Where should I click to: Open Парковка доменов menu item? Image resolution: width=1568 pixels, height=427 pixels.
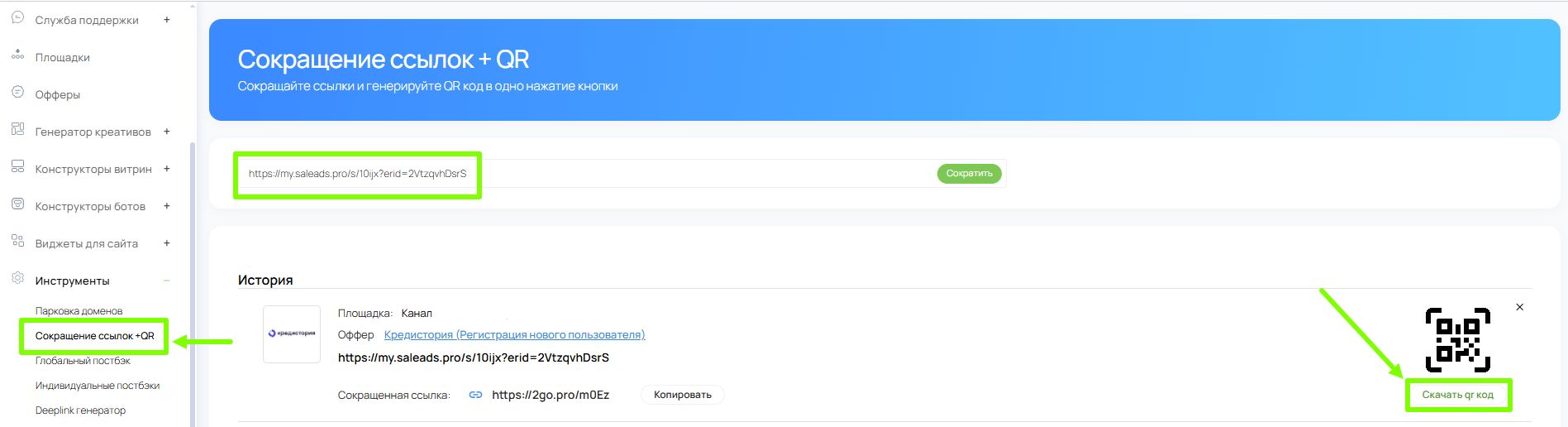79,311
